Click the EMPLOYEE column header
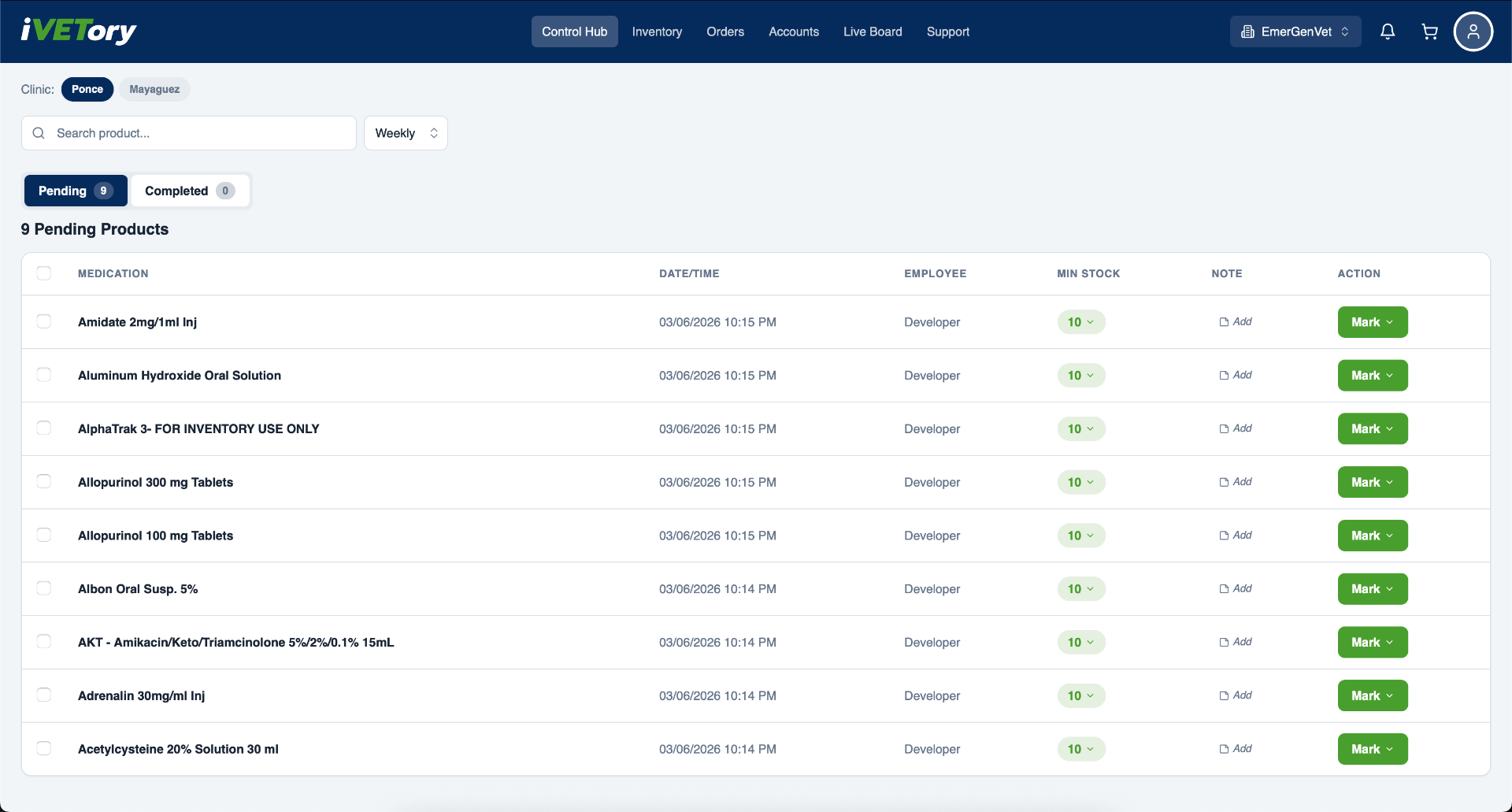The width and height of the screenshot is (1512, 812). click(x=936, y=273)
